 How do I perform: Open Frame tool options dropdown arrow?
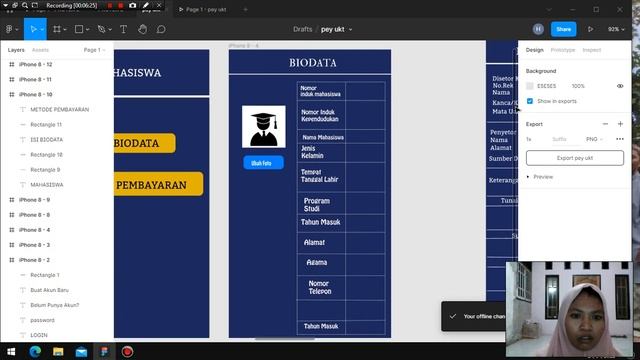pos(65,29)
